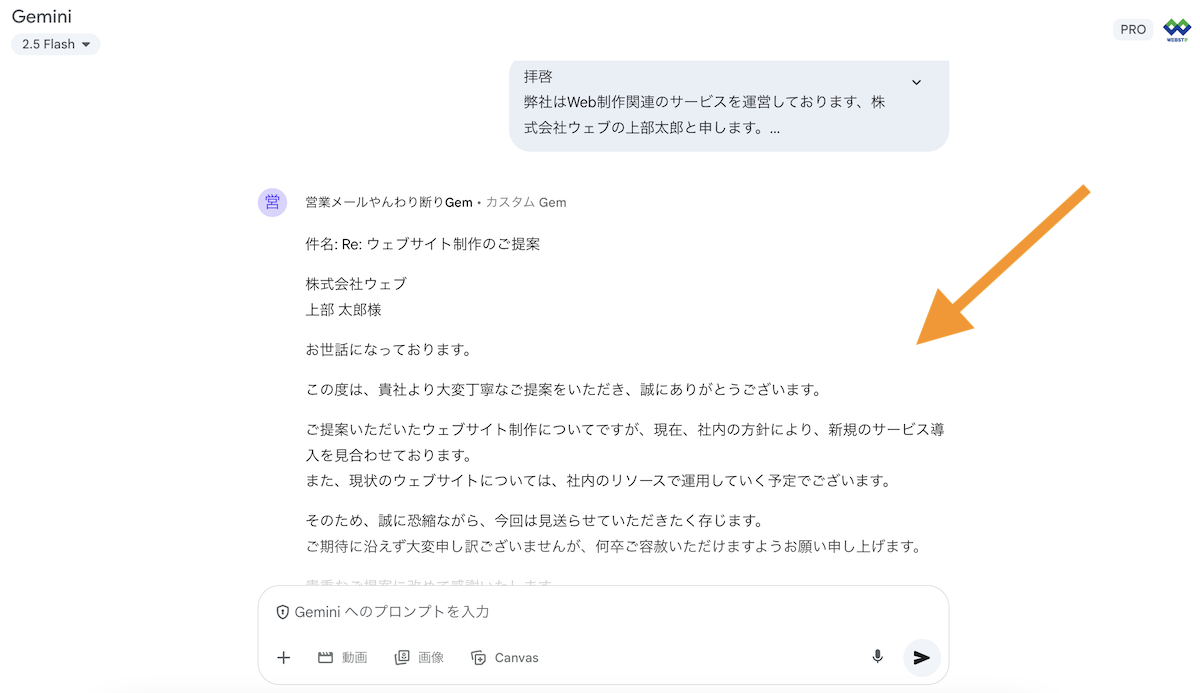
Task: Click the plus icon to add files
Action: tap(284, 657)
